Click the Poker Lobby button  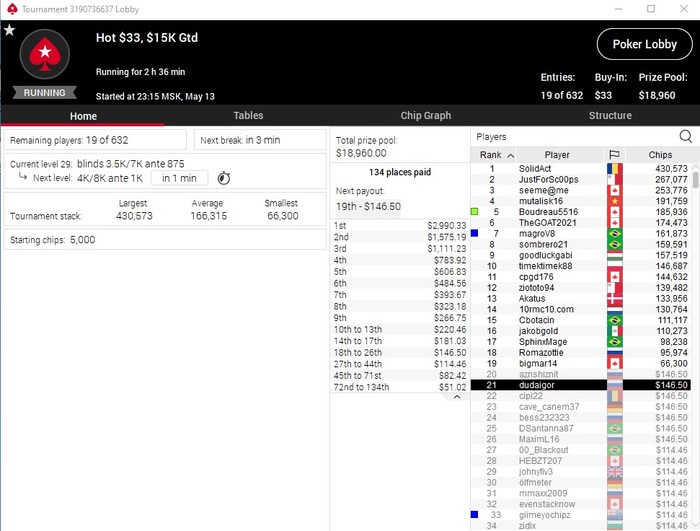pos(645,44)
